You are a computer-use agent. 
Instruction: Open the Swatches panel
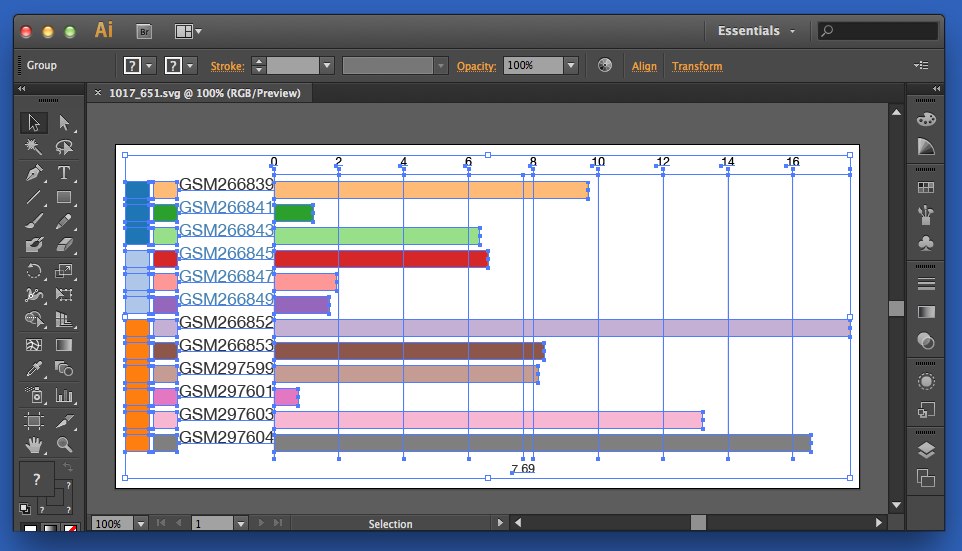(926, 188)
